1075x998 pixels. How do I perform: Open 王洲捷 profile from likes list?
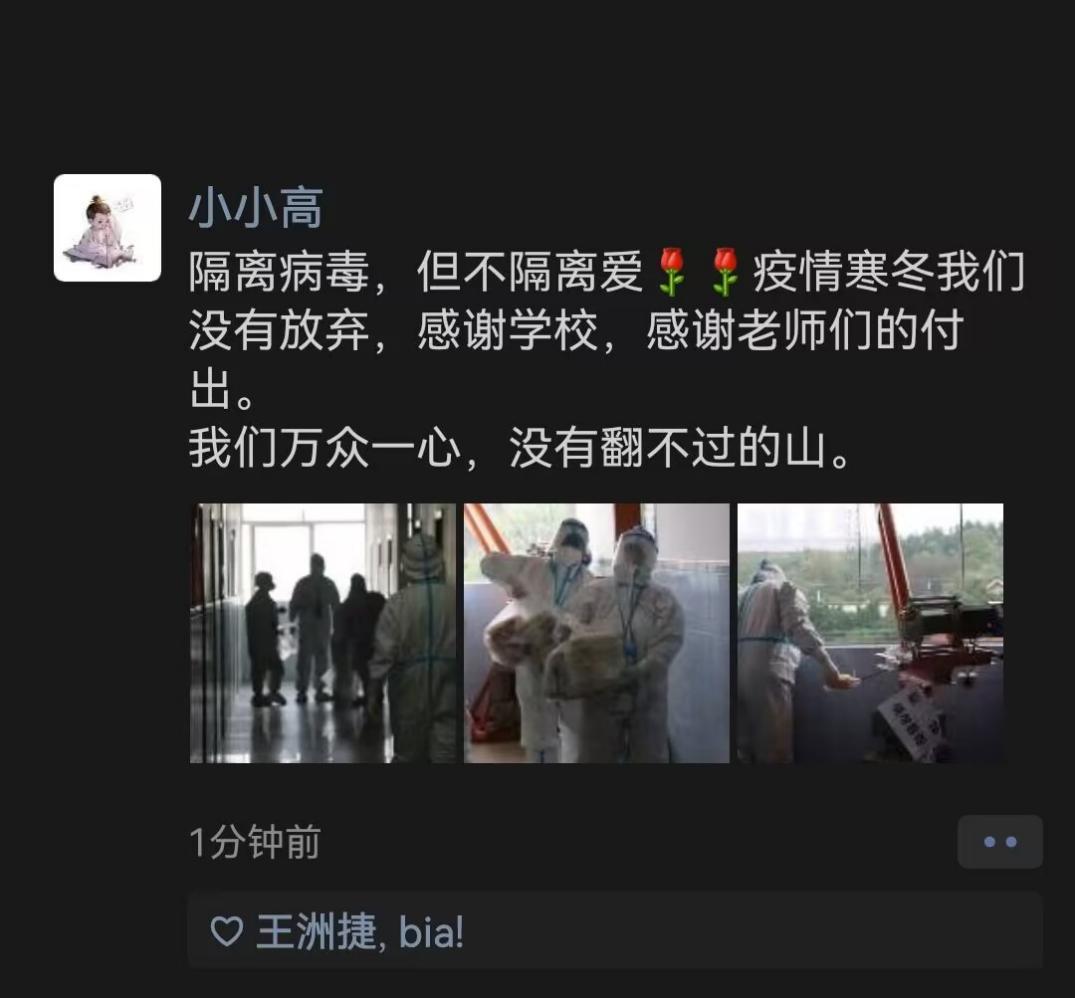pos(316,932)
